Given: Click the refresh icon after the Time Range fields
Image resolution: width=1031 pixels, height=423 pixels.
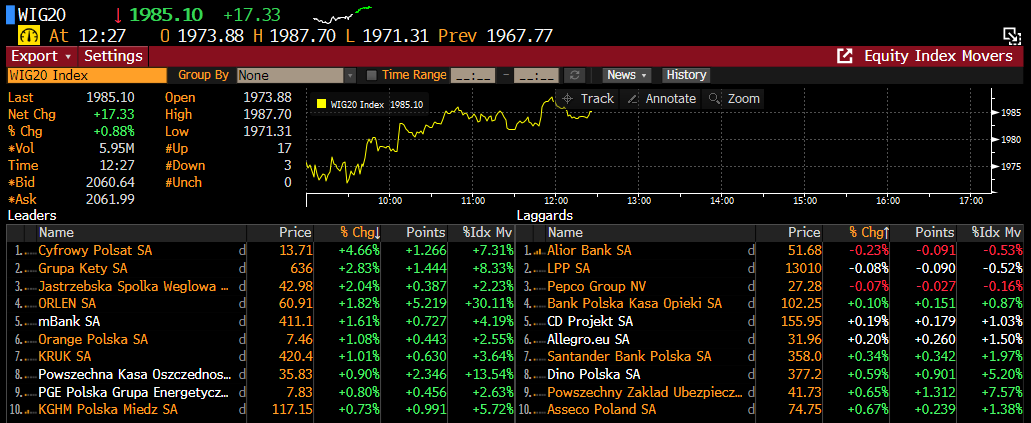Looking at the screenshot, I should pyautogui.click(x=574, y=75).
